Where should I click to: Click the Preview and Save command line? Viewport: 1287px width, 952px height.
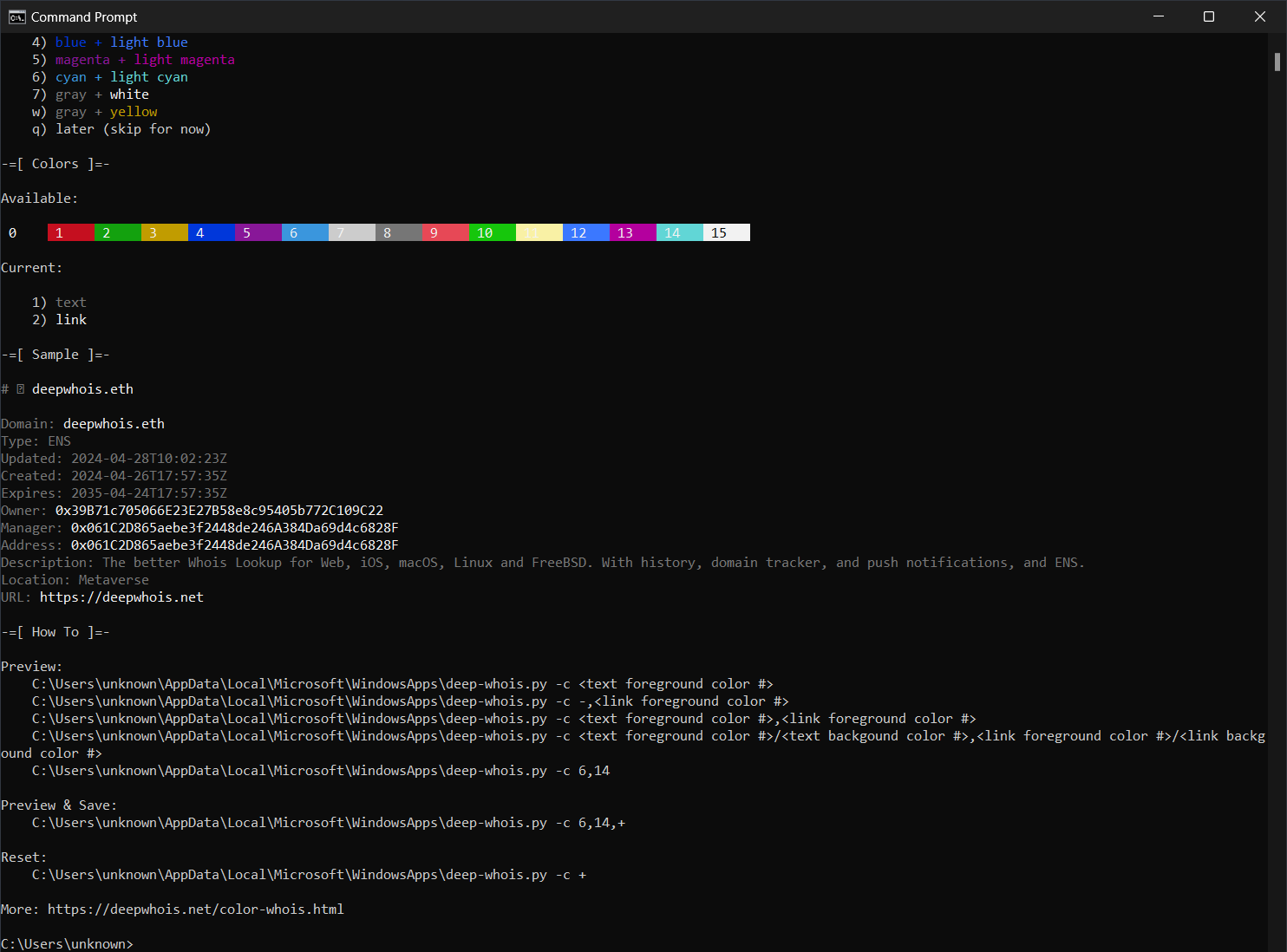328,822
